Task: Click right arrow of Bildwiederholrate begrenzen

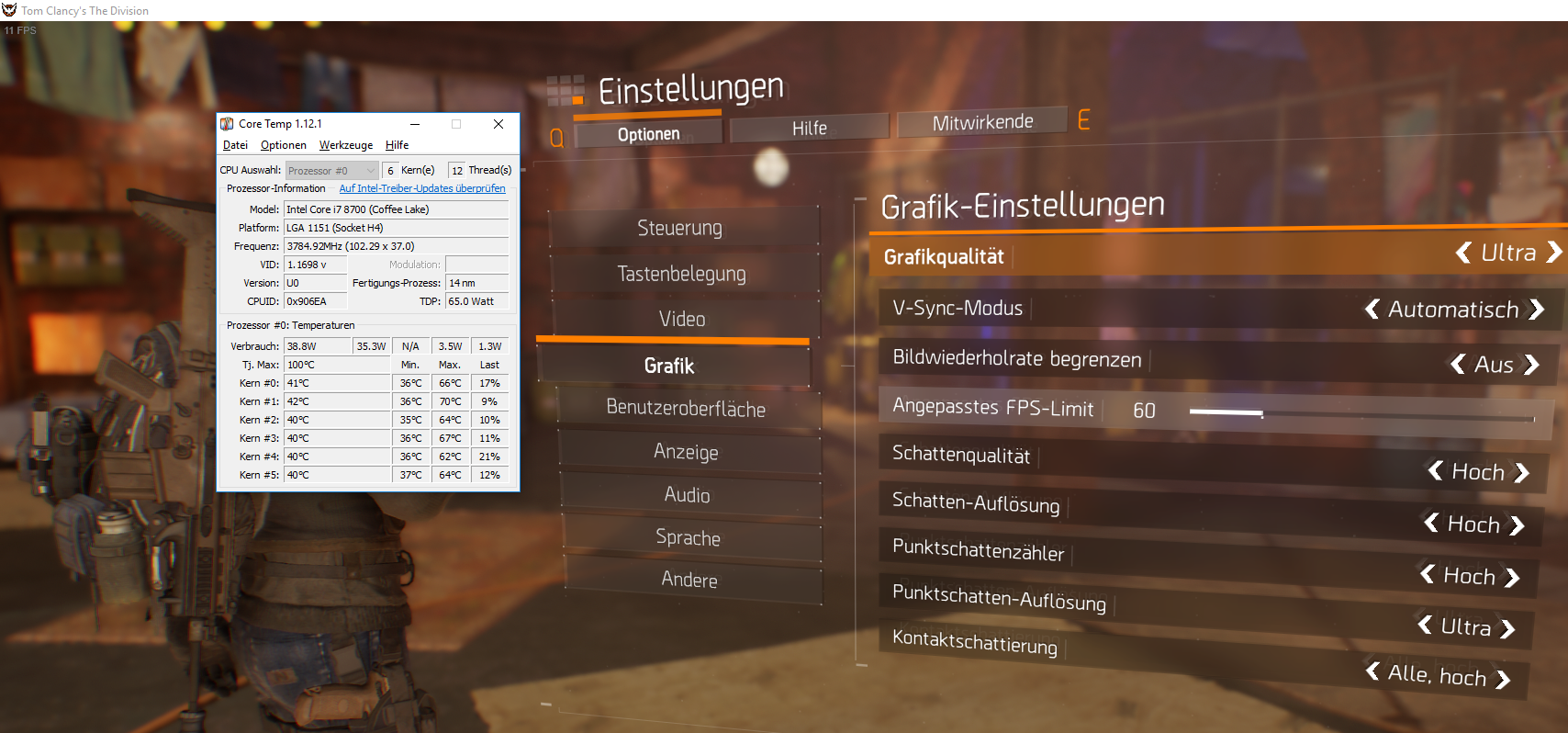Action: click(1531, 365)
